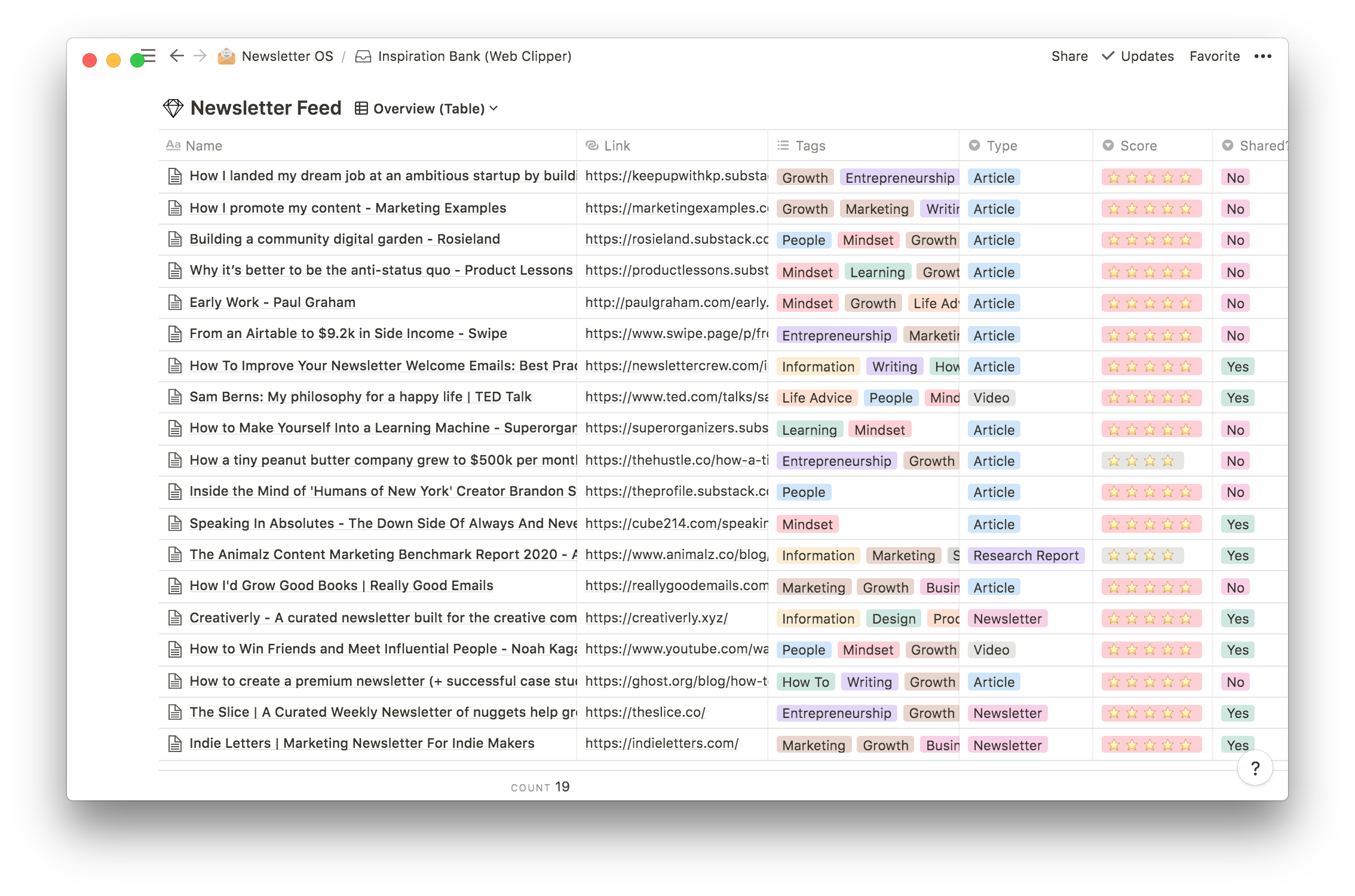Click Newsletter OS breadcrumb
The height and width of the screenshot is (896, 1355).
pos(287,56)
